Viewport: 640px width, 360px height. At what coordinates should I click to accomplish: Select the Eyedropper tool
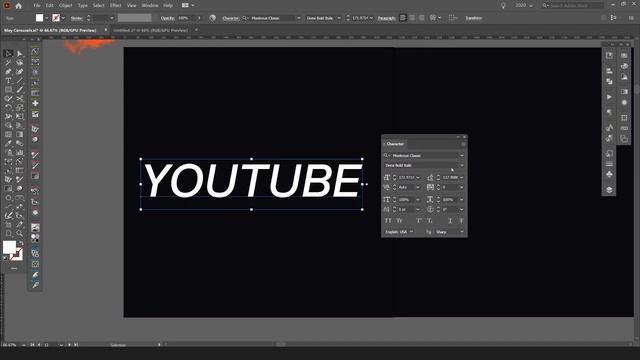(x=8, y=143)
